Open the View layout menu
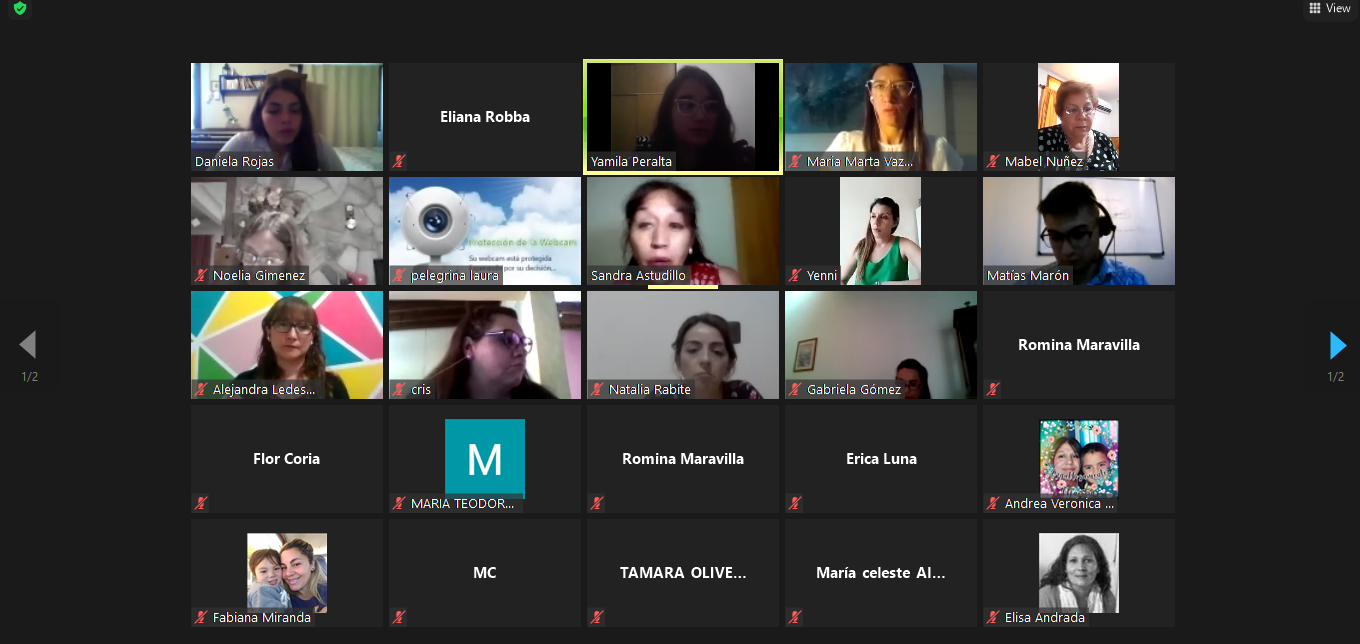This screenshot has width=1360, height=644. point(1330,8)
